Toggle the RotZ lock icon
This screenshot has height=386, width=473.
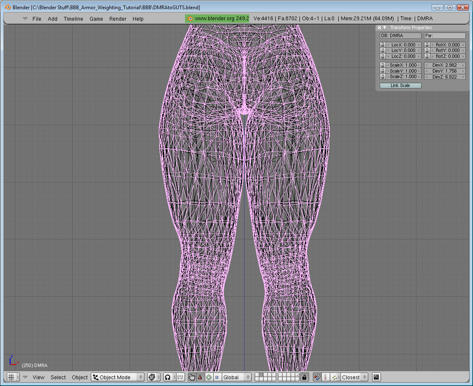(427, 56)
